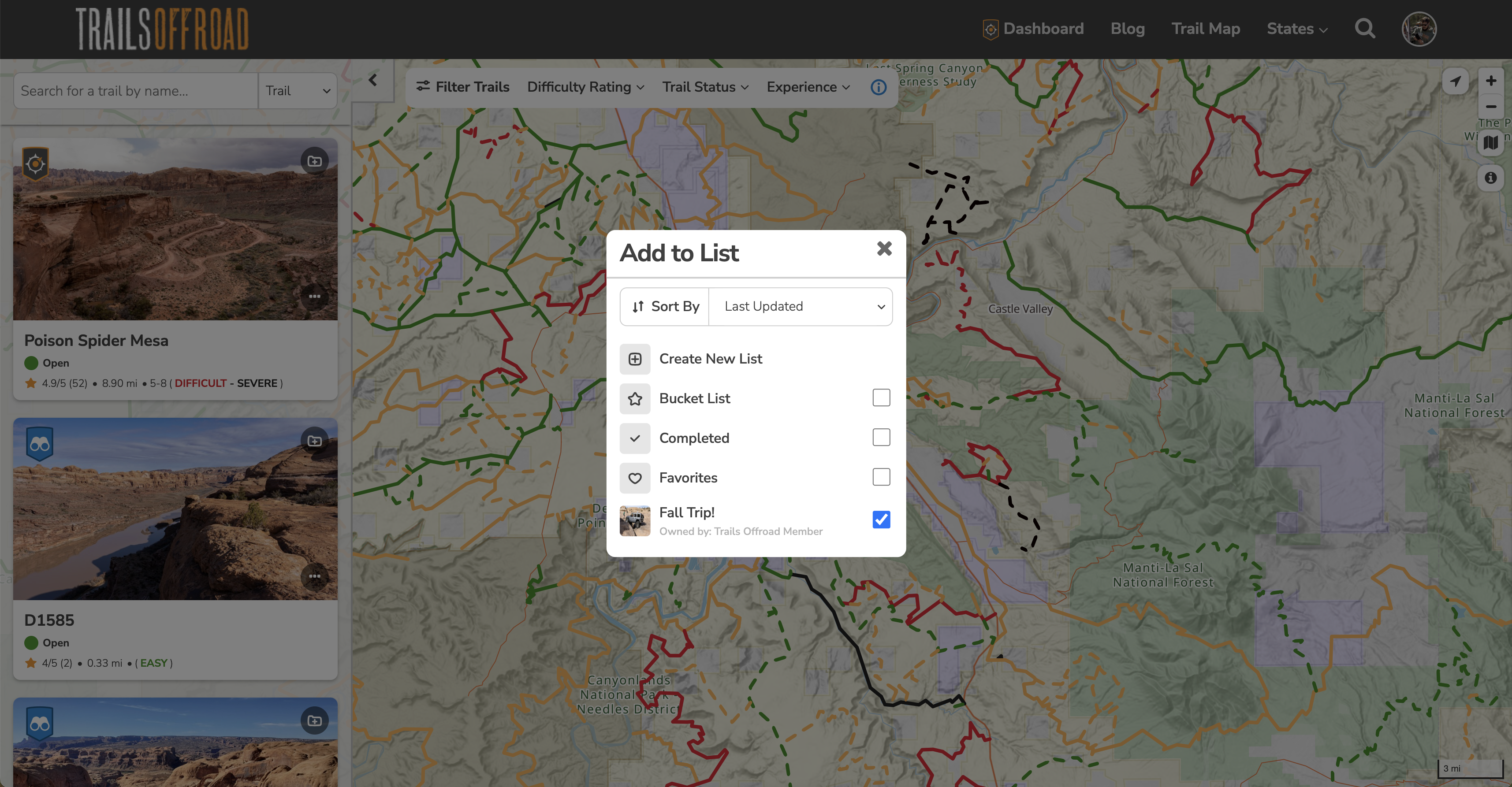Viewport: 1512px width, 787px height.
Task: Open Poison Spider Mesa trail title
Action: [x=96, y=340]
